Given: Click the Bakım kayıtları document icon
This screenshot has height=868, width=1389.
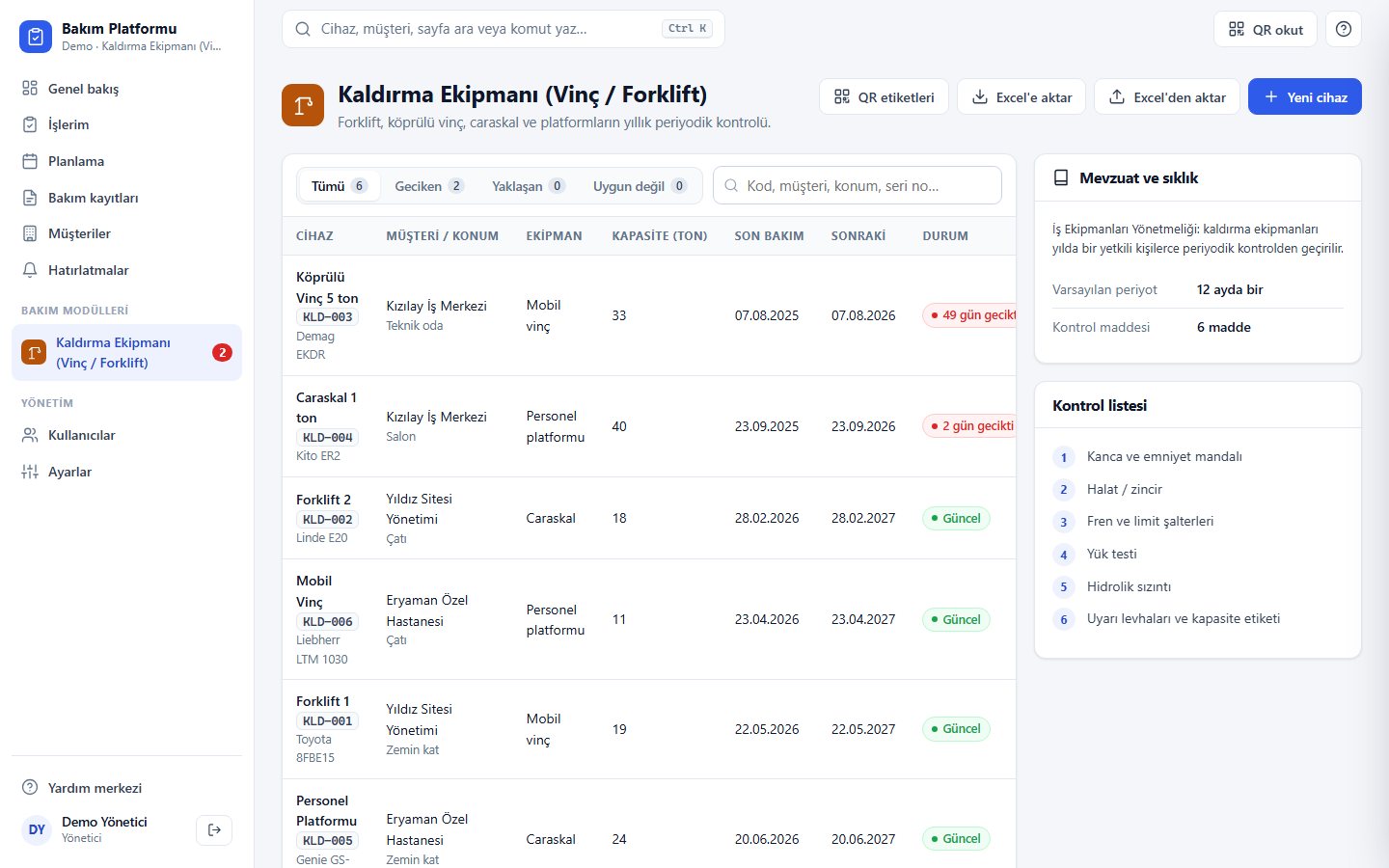Looking at the screenshot, I should [x=30, y=198].
